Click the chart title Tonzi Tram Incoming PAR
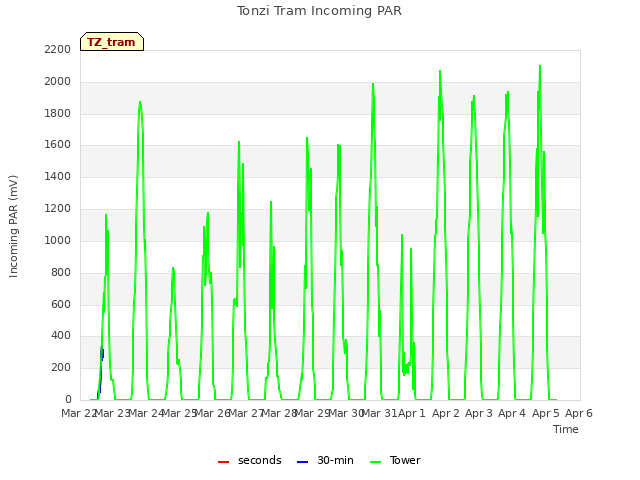Image resolution: width=640 pixels, height=480 pixels. coord(319,11)
